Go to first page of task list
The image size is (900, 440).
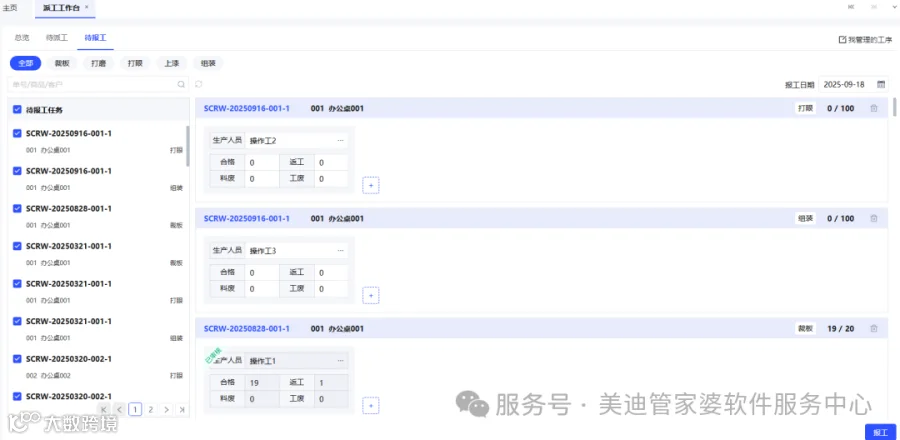point(104,410)
